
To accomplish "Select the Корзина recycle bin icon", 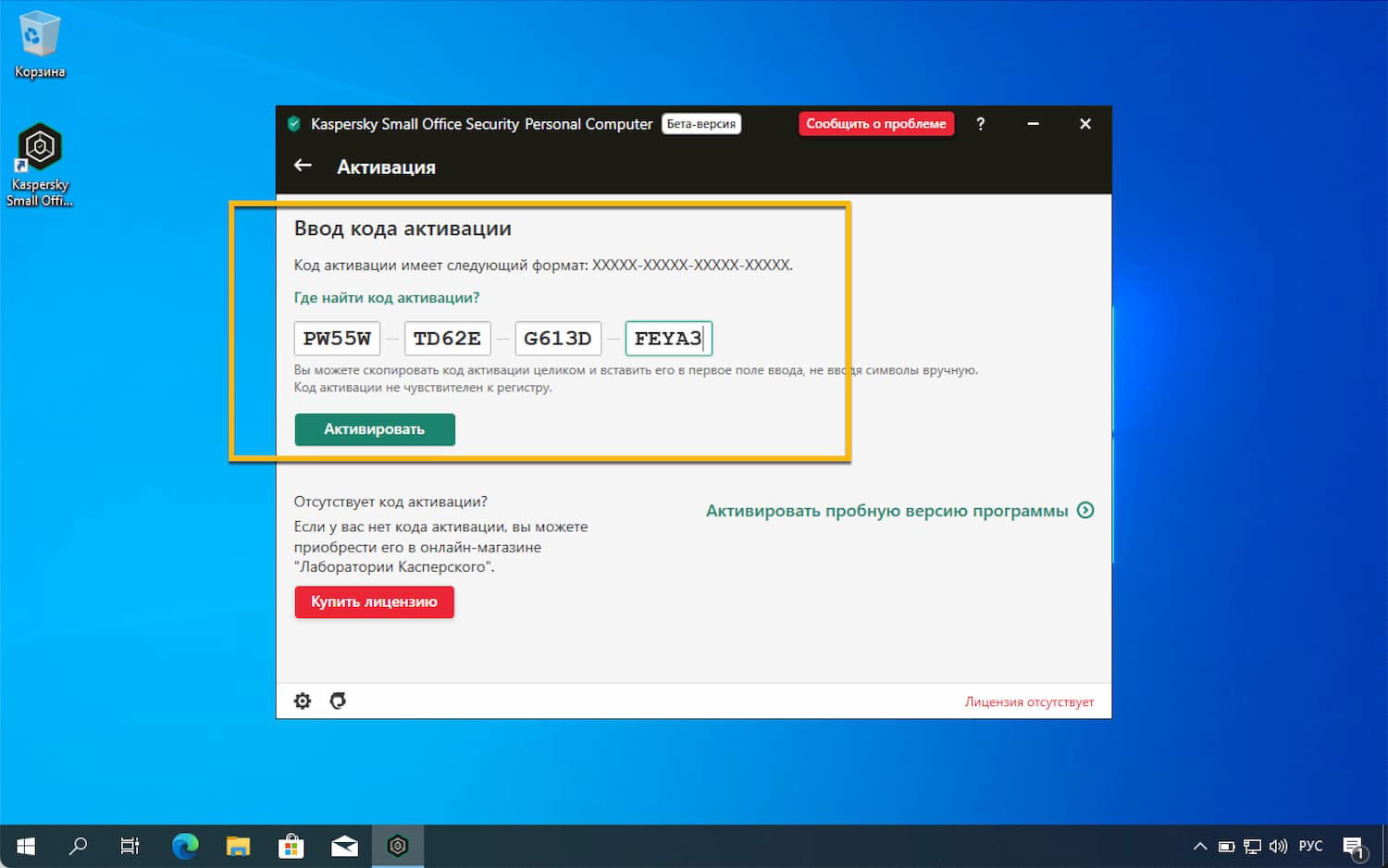I will pyautogui.click(x=40, y=44).
